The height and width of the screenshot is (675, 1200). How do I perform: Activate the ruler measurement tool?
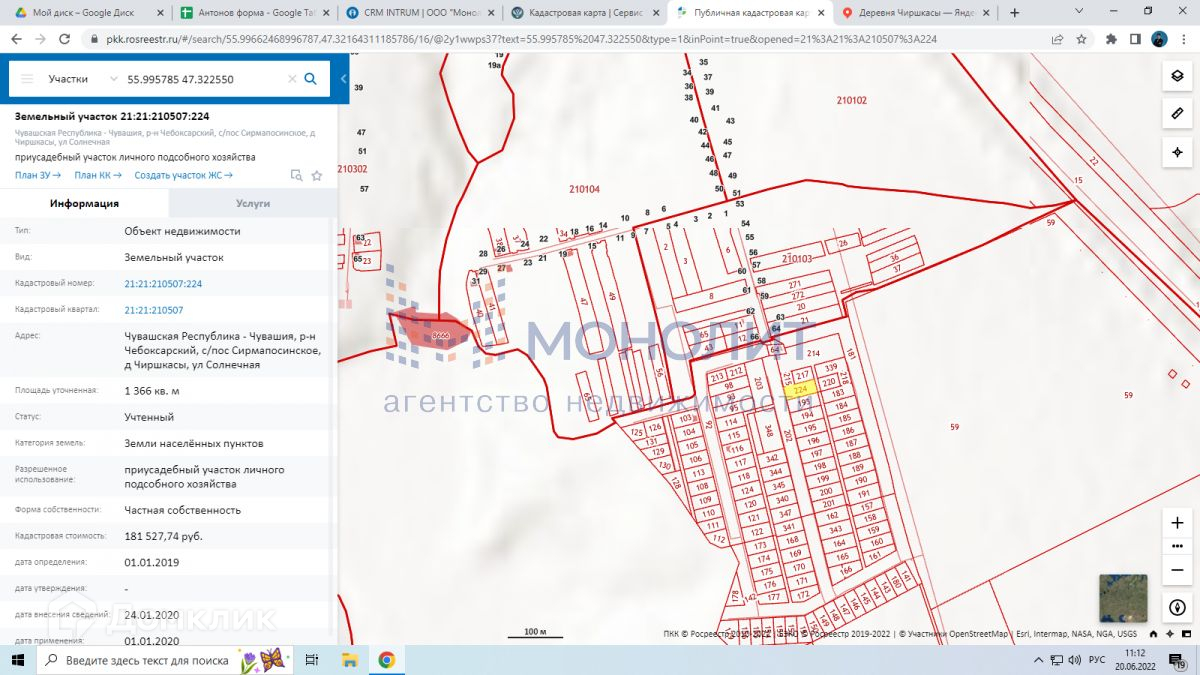(1177, 114)
